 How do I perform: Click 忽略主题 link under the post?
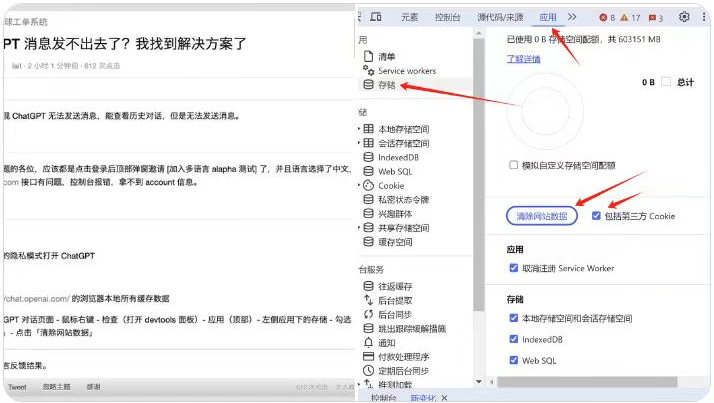56,387
